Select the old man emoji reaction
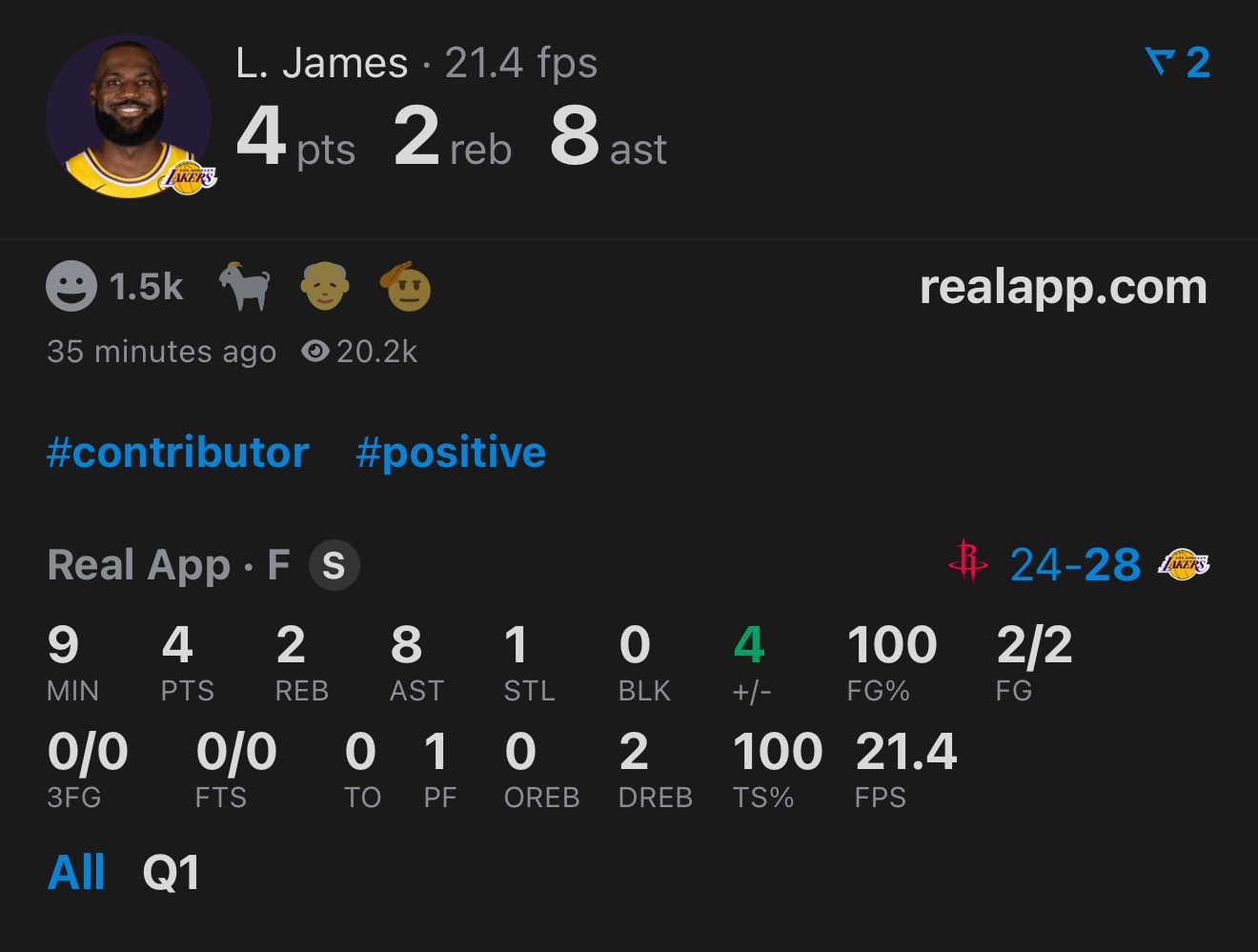Screen dimensions: 1258x952 (x=325, y=286)
